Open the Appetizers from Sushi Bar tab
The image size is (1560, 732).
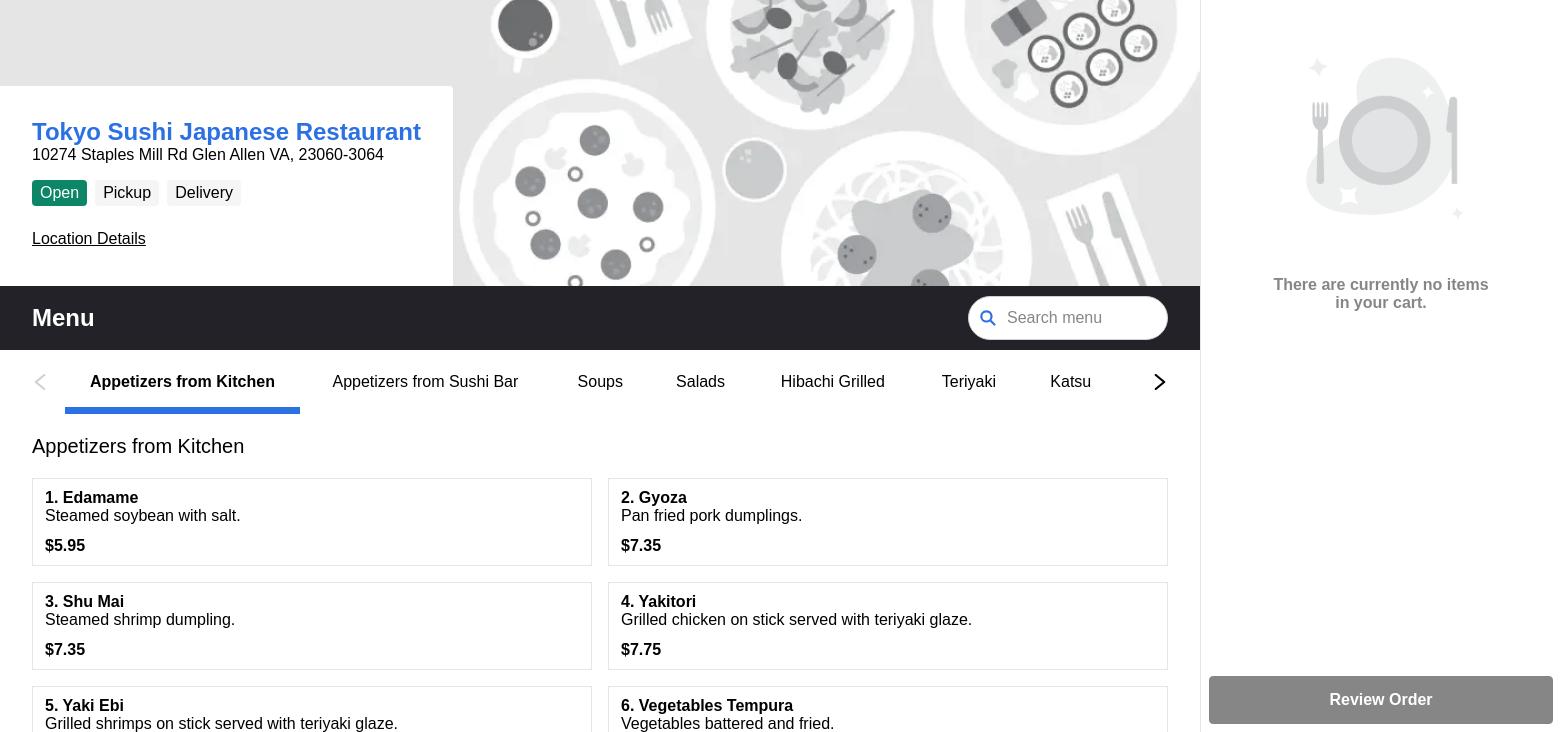pyautogui.click(x=425, y=382)
